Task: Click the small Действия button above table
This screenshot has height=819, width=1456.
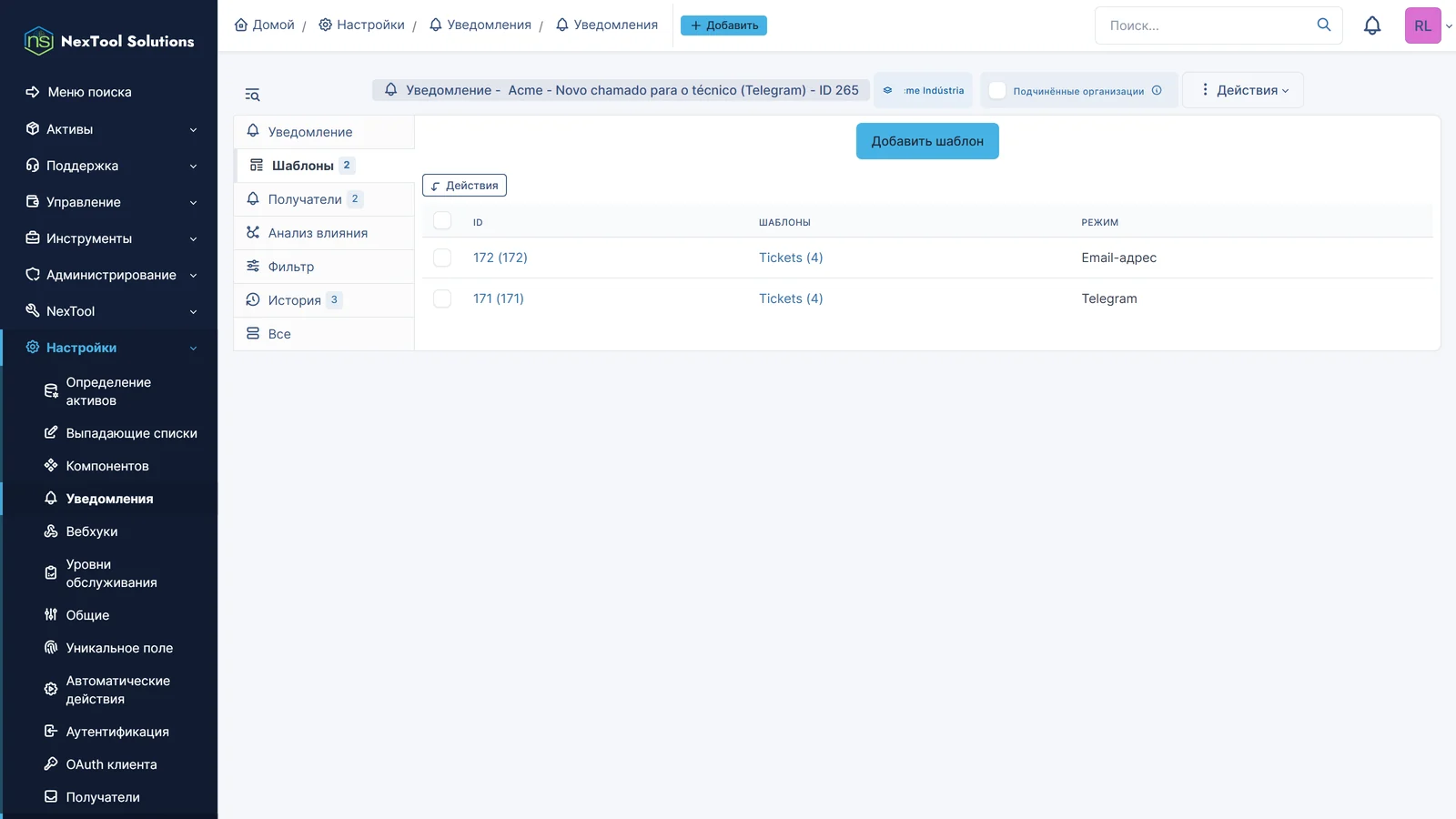Action: [x=464, y=186]
